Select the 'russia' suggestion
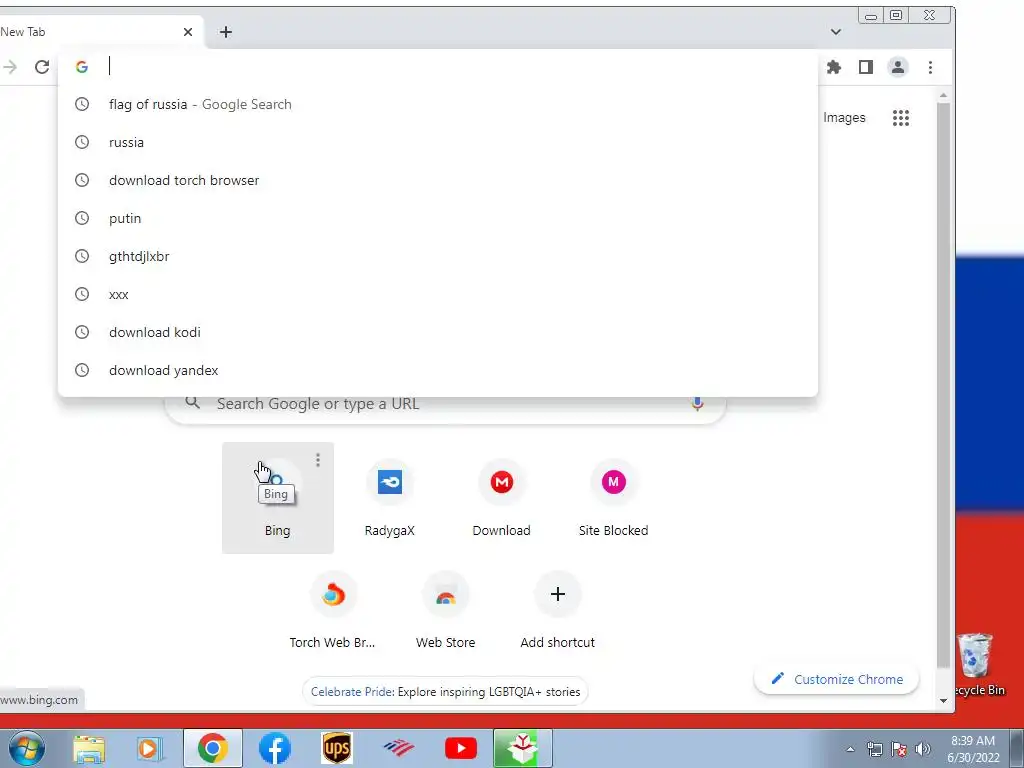 (438, 142)
